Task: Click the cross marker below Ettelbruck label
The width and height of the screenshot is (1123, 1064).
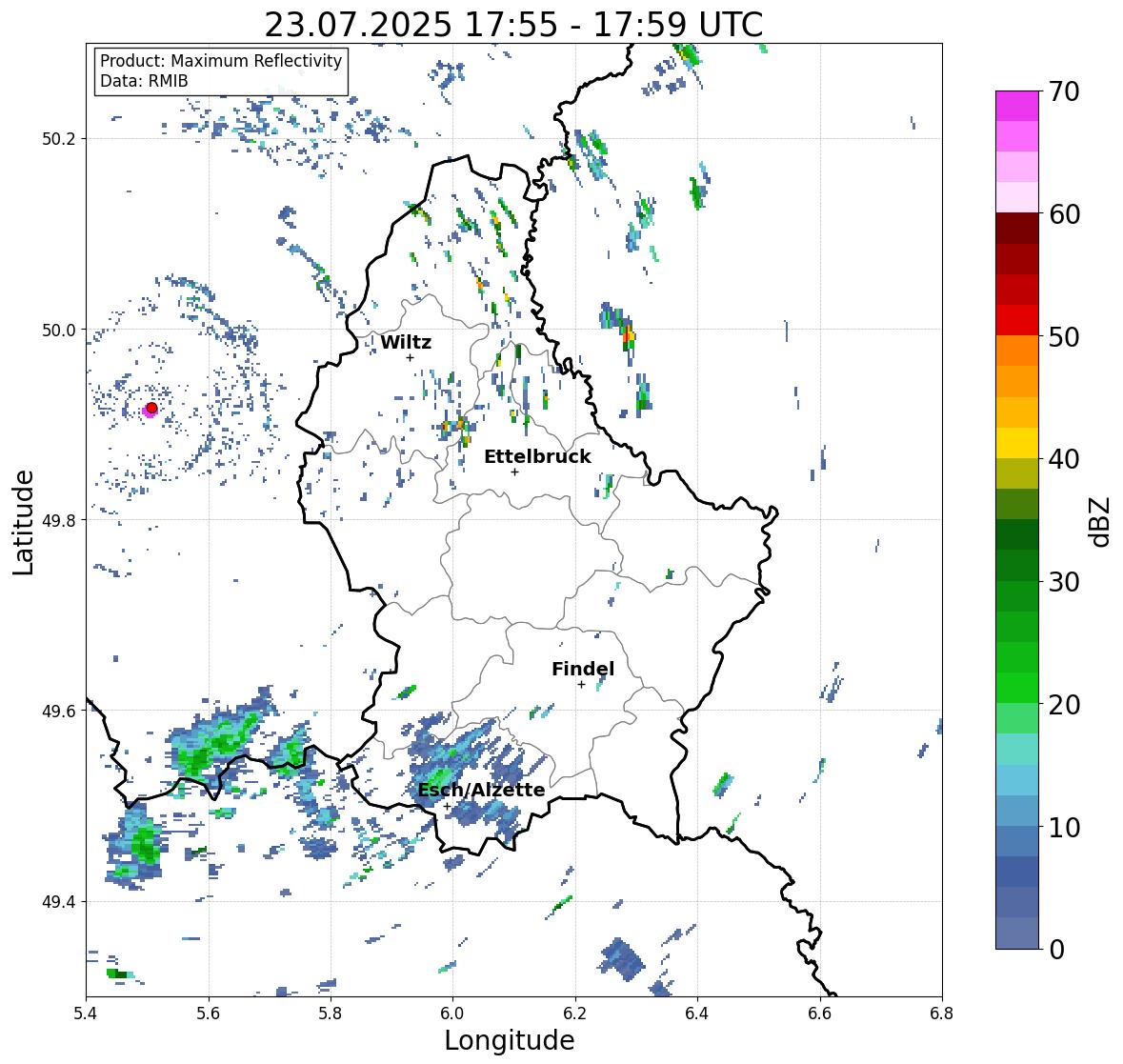Action: 514,472
